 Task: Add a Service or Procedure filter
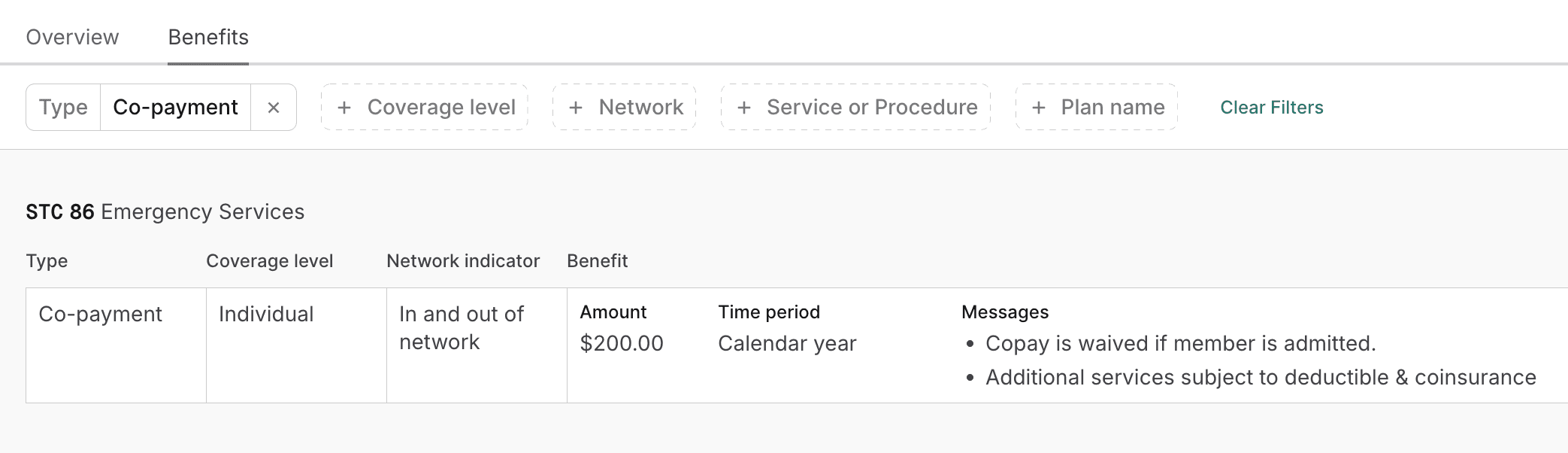pyautogui.click(x=855, y=108)
